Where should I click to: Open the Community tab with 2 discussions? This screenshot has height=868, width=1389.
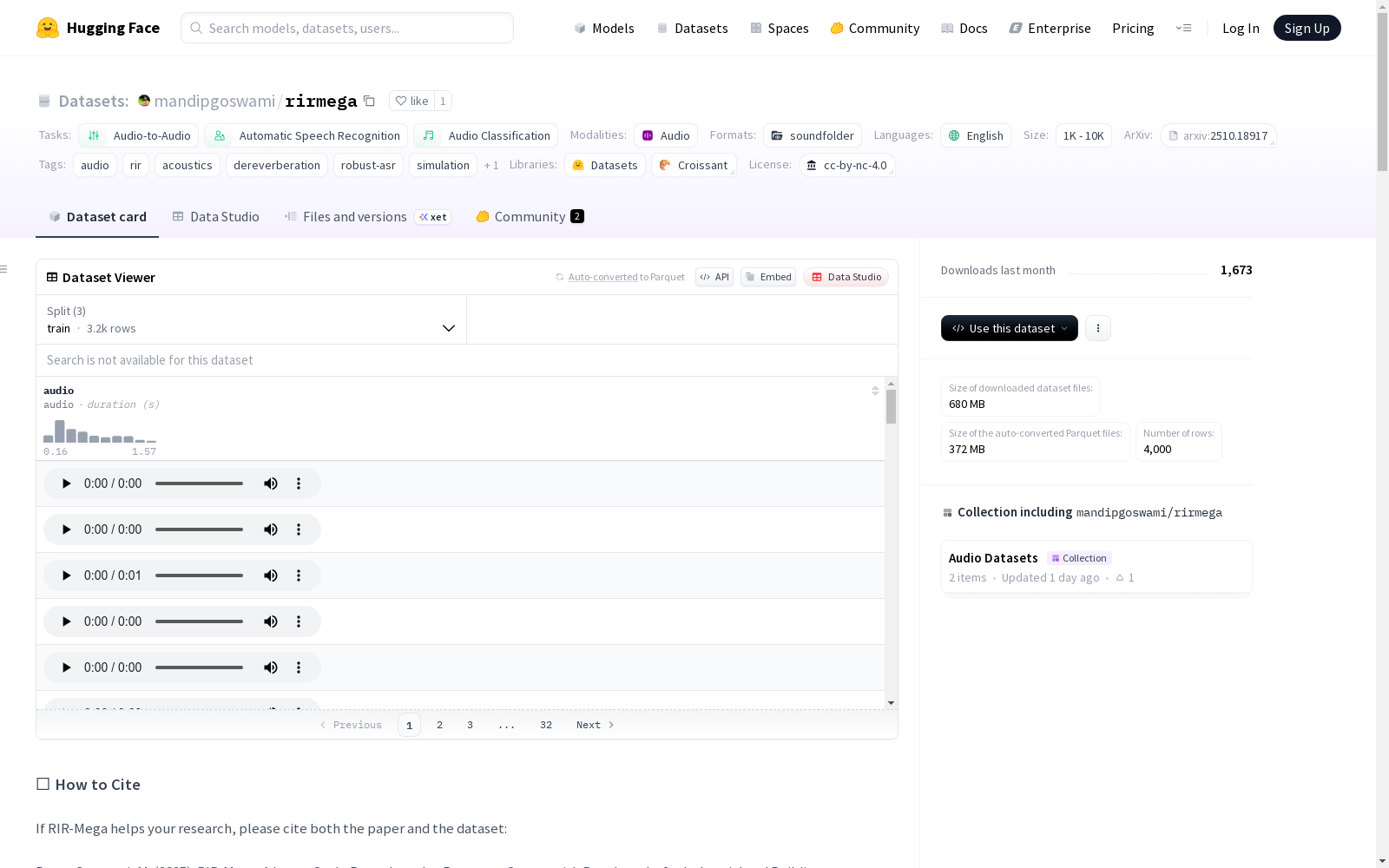coord(530,217)
